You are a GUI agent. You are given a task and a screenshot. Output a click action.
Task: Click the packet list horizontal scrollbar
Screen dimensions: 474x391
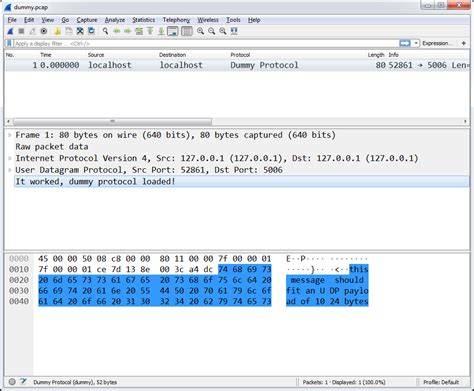point(112,121)
